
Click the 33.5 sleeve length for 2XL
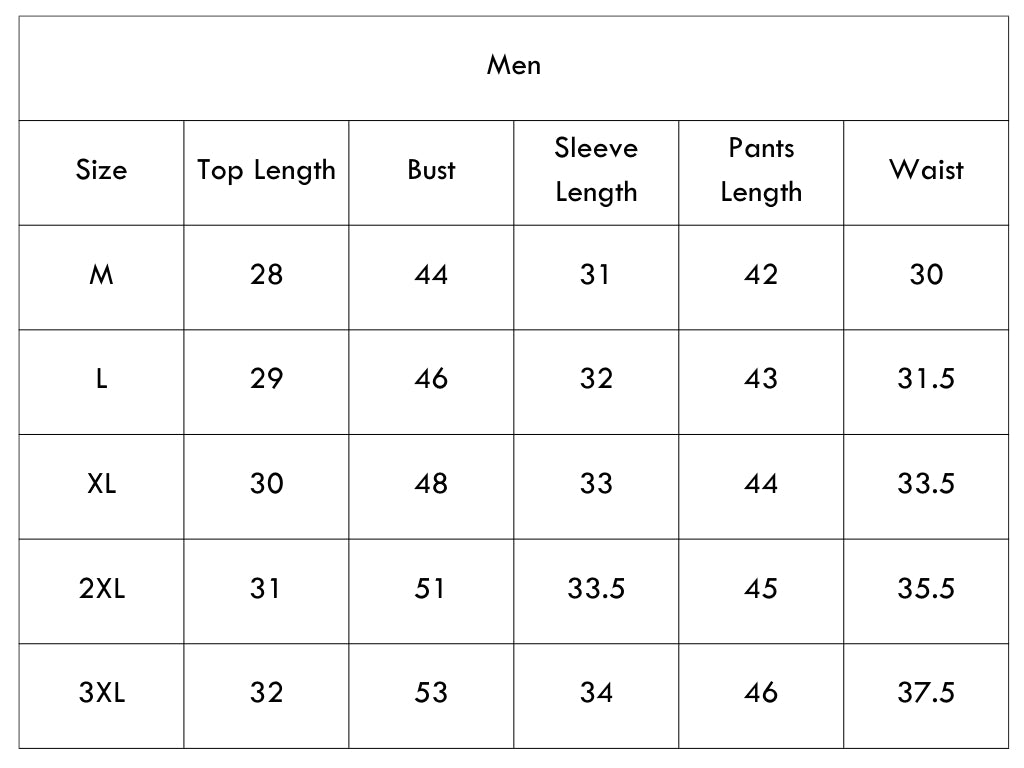596,588
